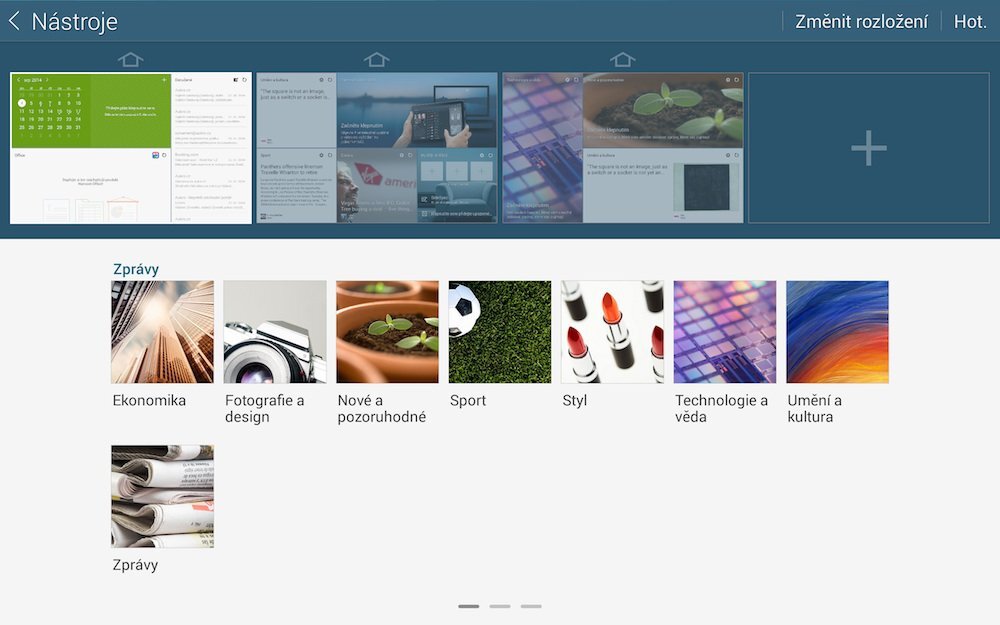Refresh the Umění a kultura widget

pyautogui.click(x=735, y=154)
